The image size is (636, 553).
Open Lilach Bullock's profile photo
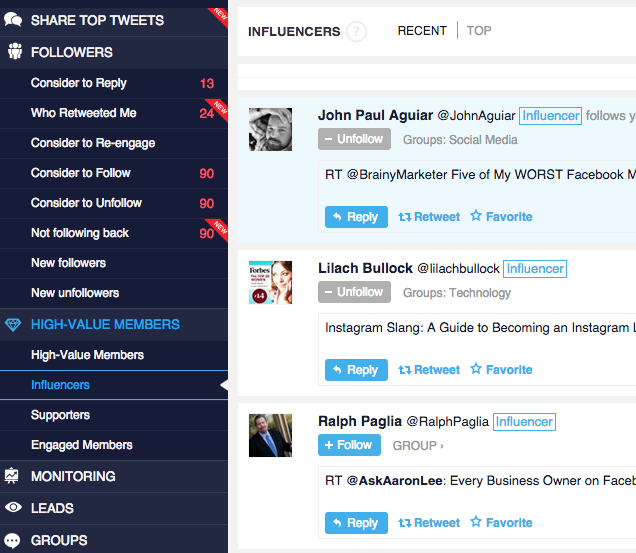coord(271,282)
